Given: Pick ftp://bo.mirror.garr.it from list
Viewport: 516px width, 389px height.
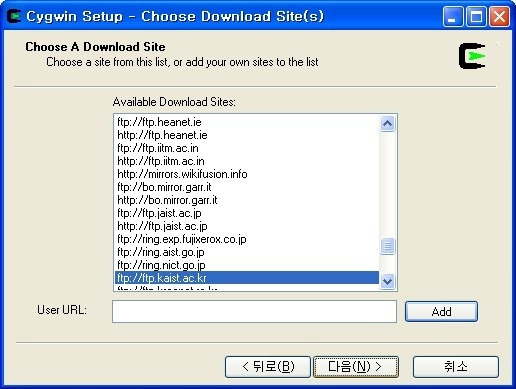Looking at the screenshot, I should (246, 187).
